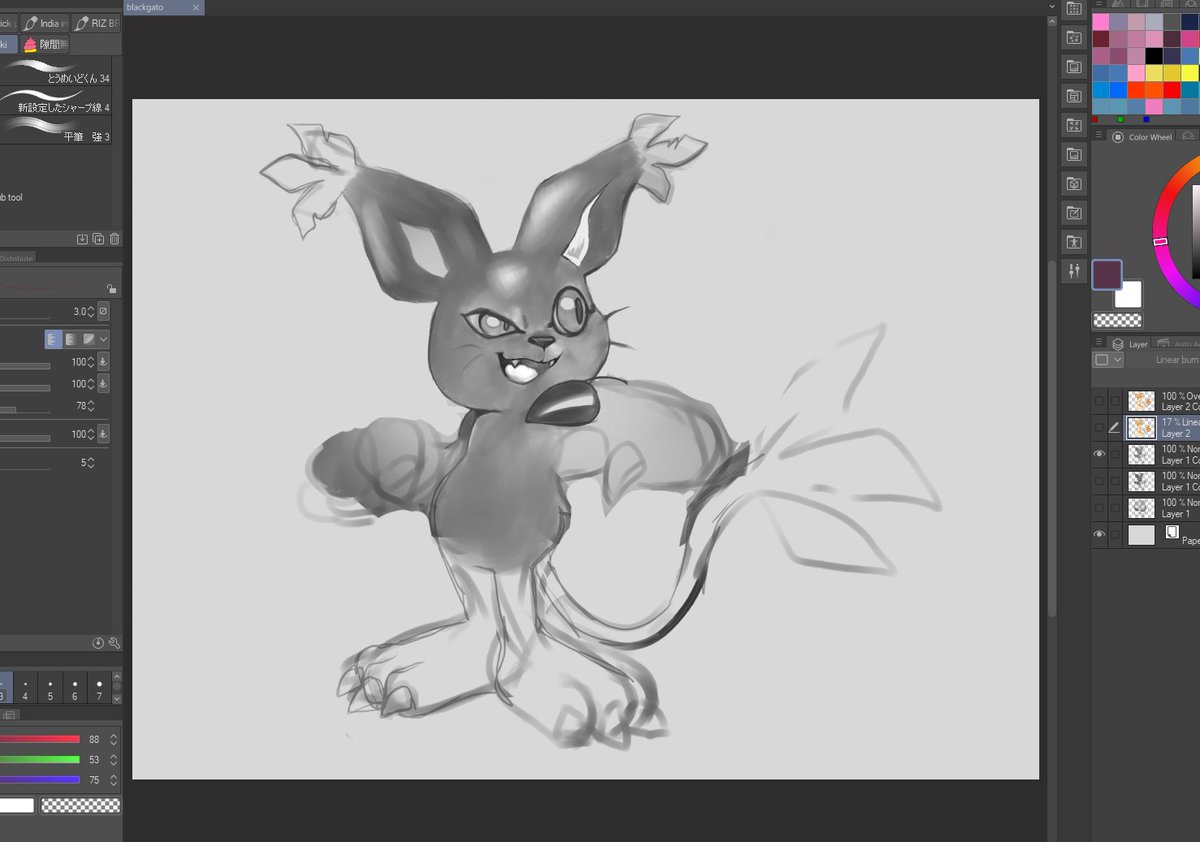Click the lock icon in Tool Property

coord(112,289)
